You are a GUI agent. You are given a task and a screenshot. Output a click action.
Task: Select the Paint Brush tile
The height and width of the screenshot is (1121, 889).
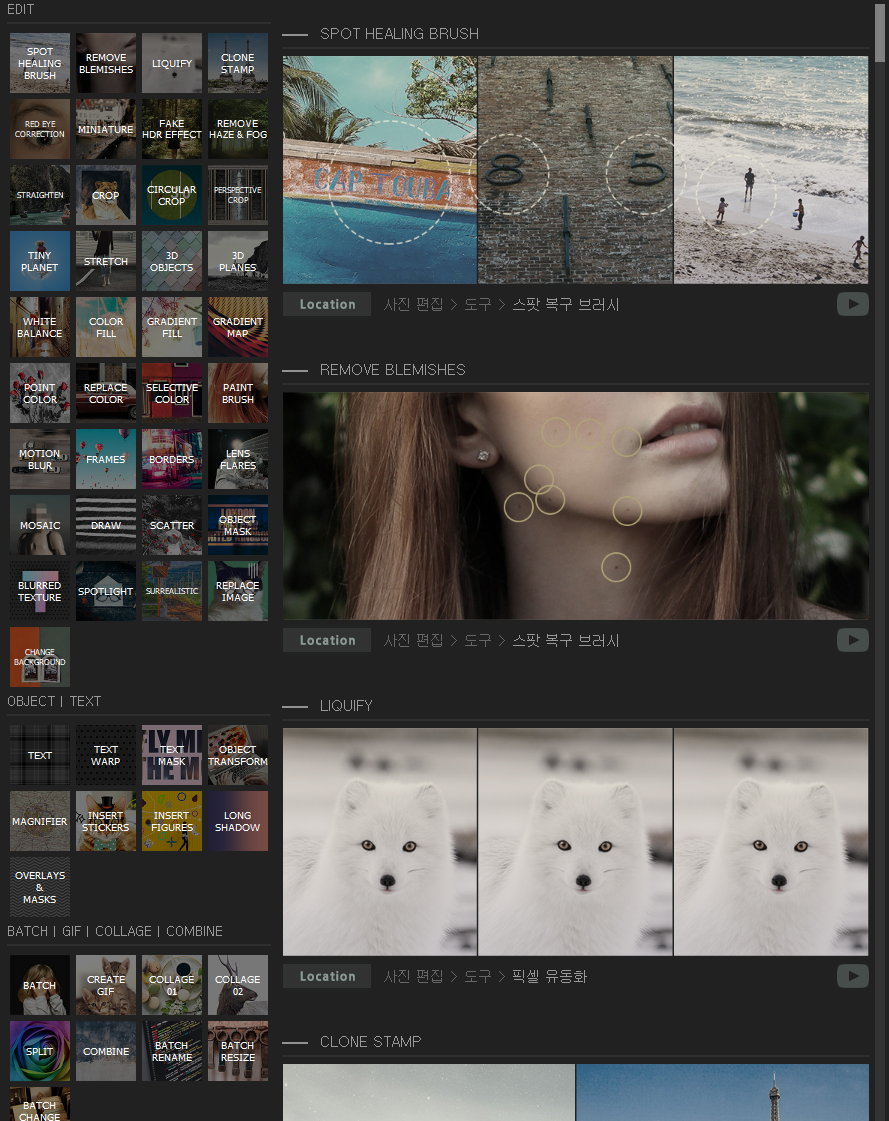237,393
